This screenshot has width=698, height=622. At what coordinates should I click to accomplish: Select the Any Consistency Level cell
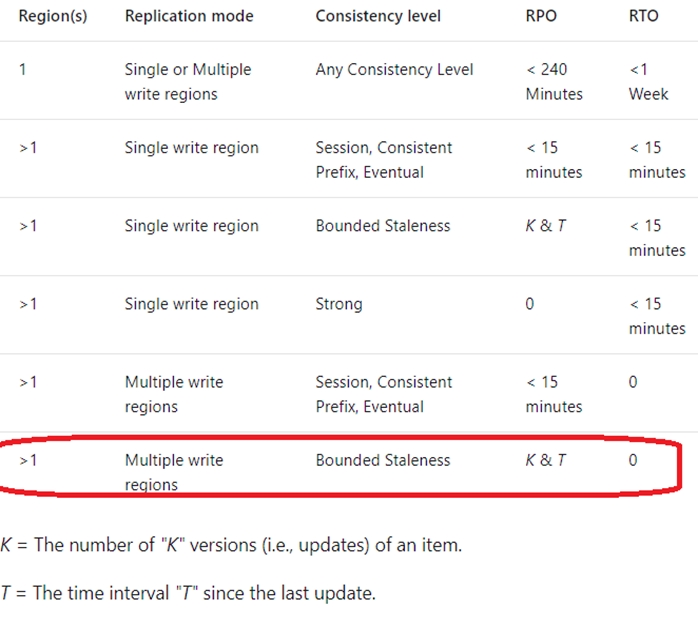click(394, 69)
